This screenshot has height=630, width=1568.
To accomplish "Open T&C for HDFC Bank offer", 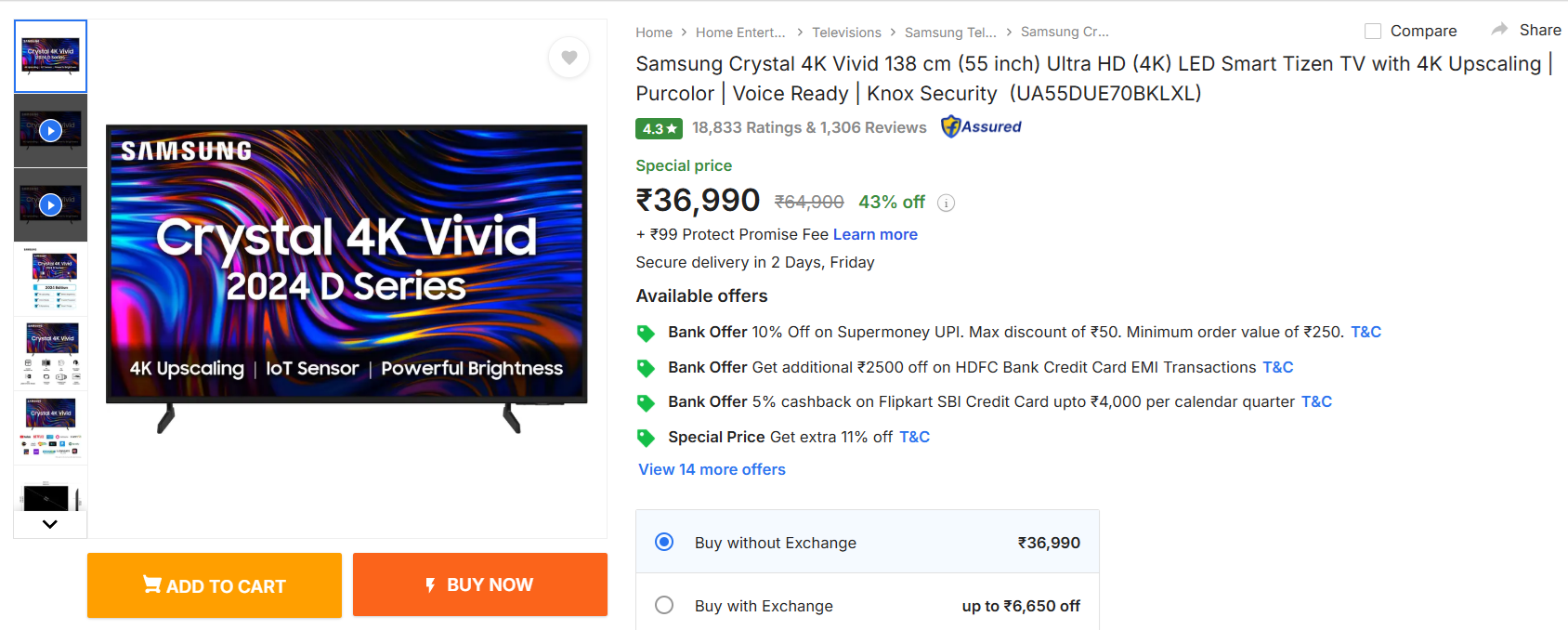I will (1277, 367).
